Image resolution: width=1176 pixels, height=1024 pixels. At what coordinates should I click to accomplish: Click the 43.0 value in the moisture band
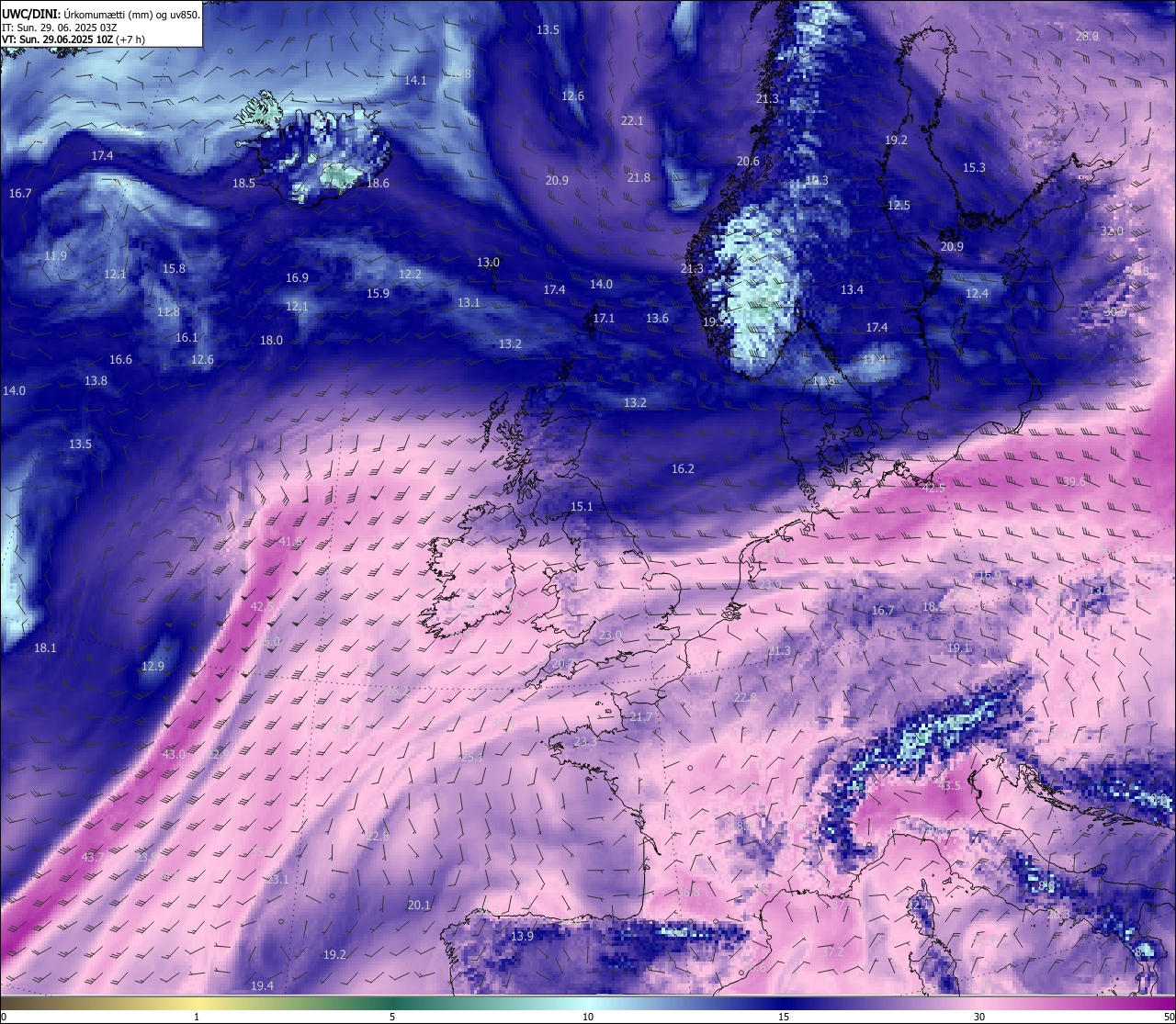pos(174,754)
